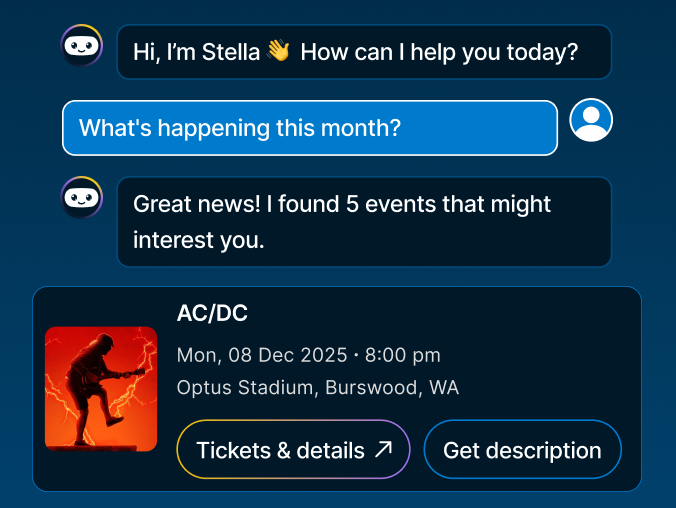Open the user profile avatar icon
676x508 pixels.
coord(591,121)
